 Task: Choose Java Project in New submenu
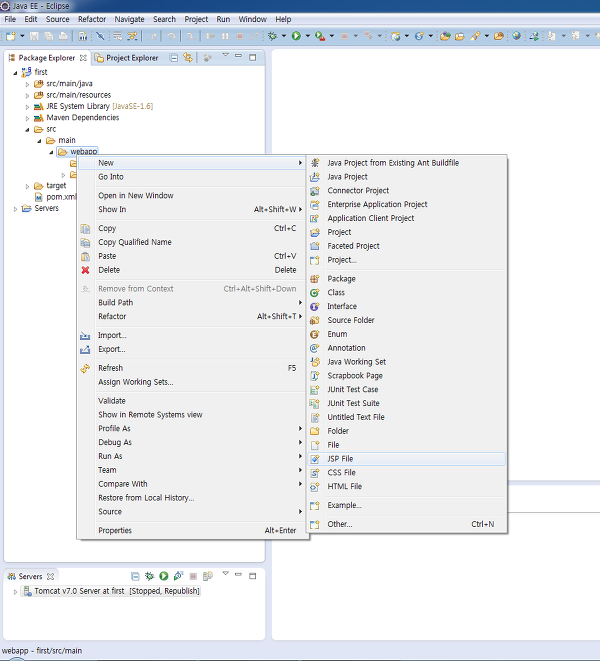point(407,177)
